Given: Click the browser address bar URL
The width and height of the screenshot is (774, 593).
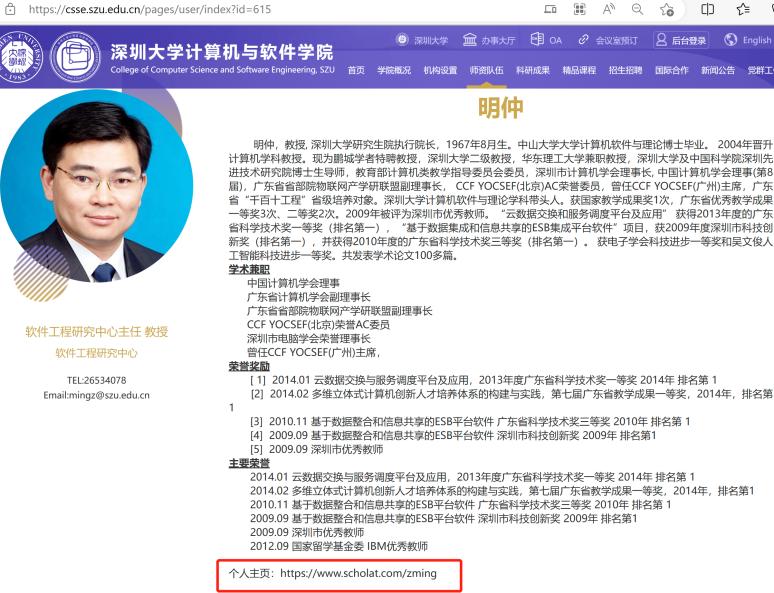Looking at the screenshot, I should (x=150, y=9).
